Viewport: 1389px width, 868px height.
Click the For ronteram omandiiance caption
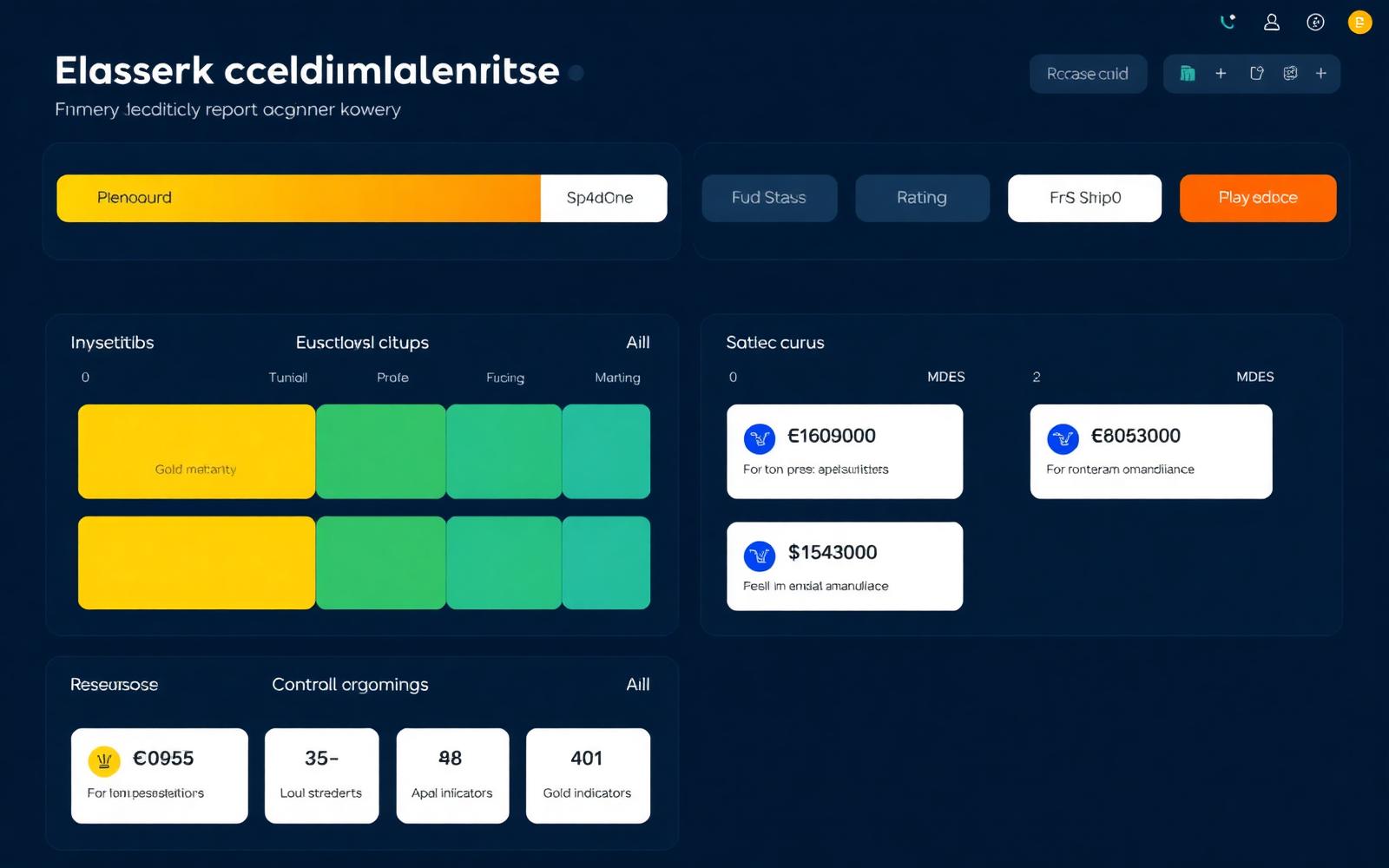(x=1120, y=470)
